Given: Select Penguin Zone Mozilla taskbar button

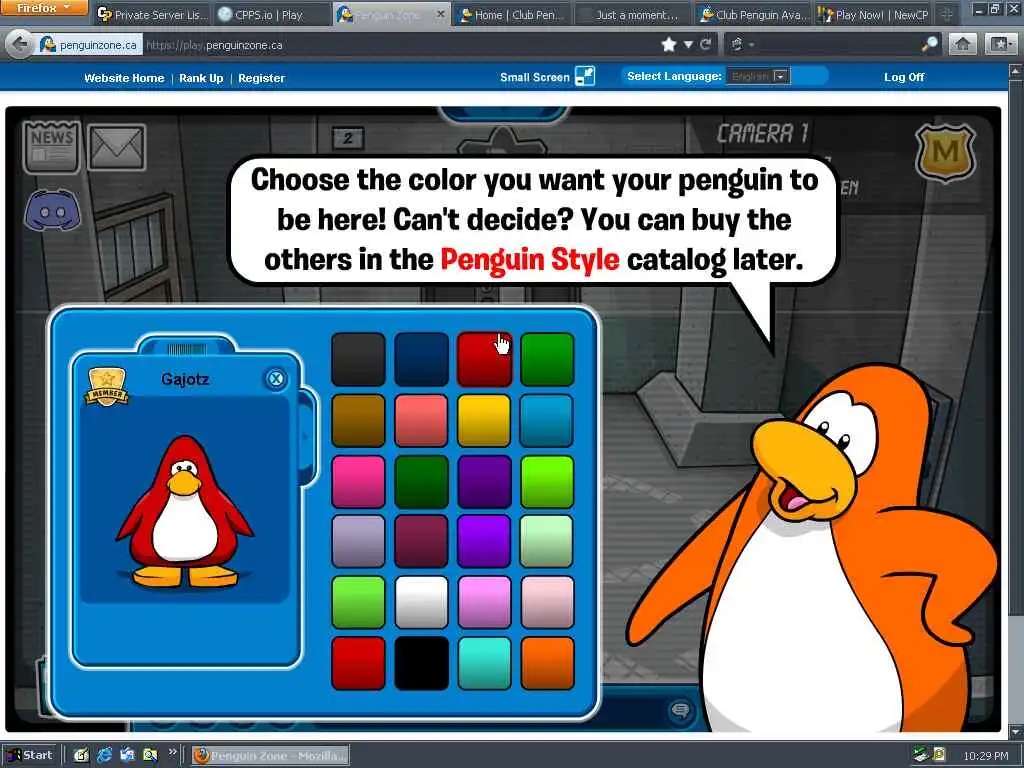Looking at the screenshot, I should 270,756.
